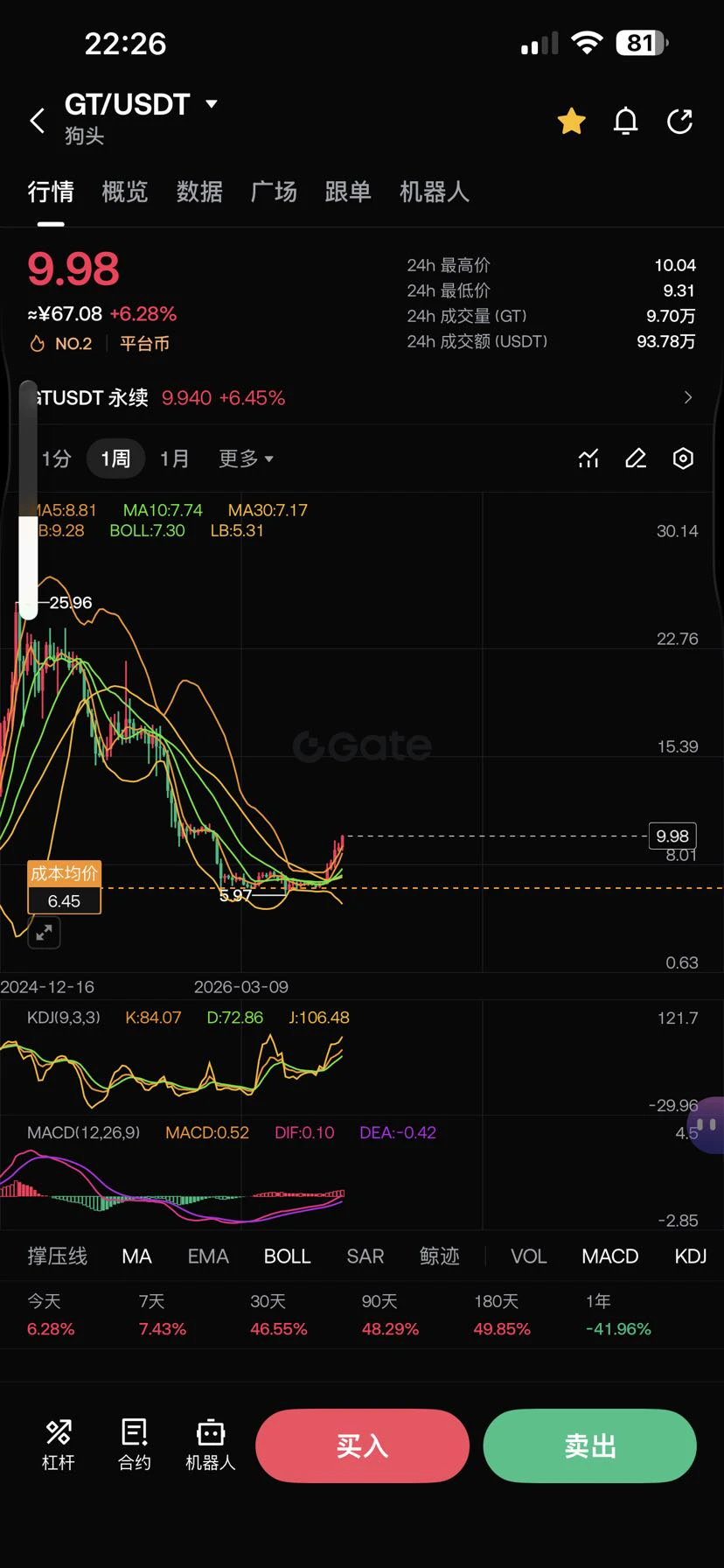The width and height of the screenshot is (724, 1568).
Task: Tap the 24h 最低价 9.31 value
Action: (x=679, y=290)
